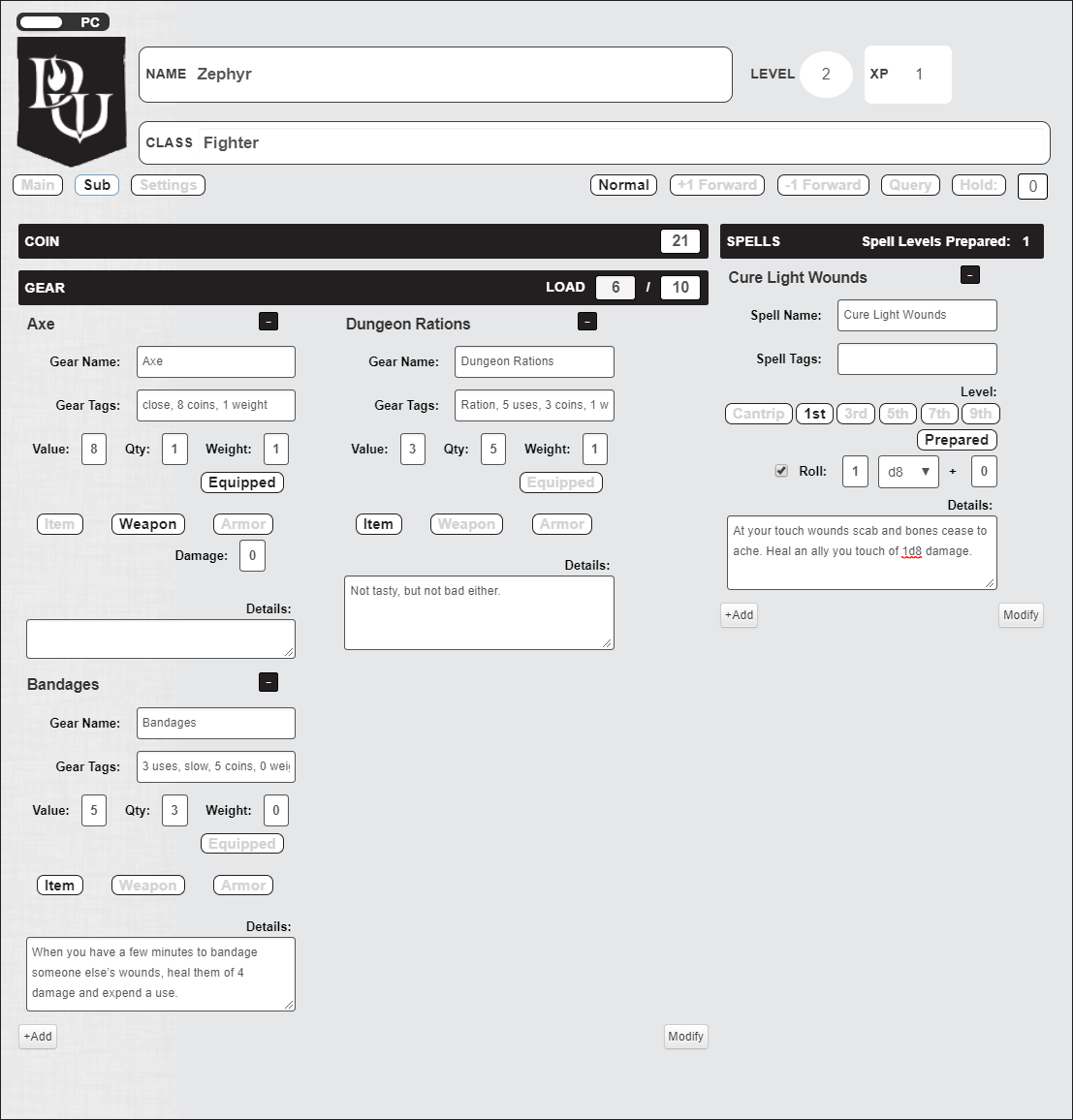Screen dimensions: 1073x1120
Task: Open the d8 dice dropdown
Action: (908, 472)
